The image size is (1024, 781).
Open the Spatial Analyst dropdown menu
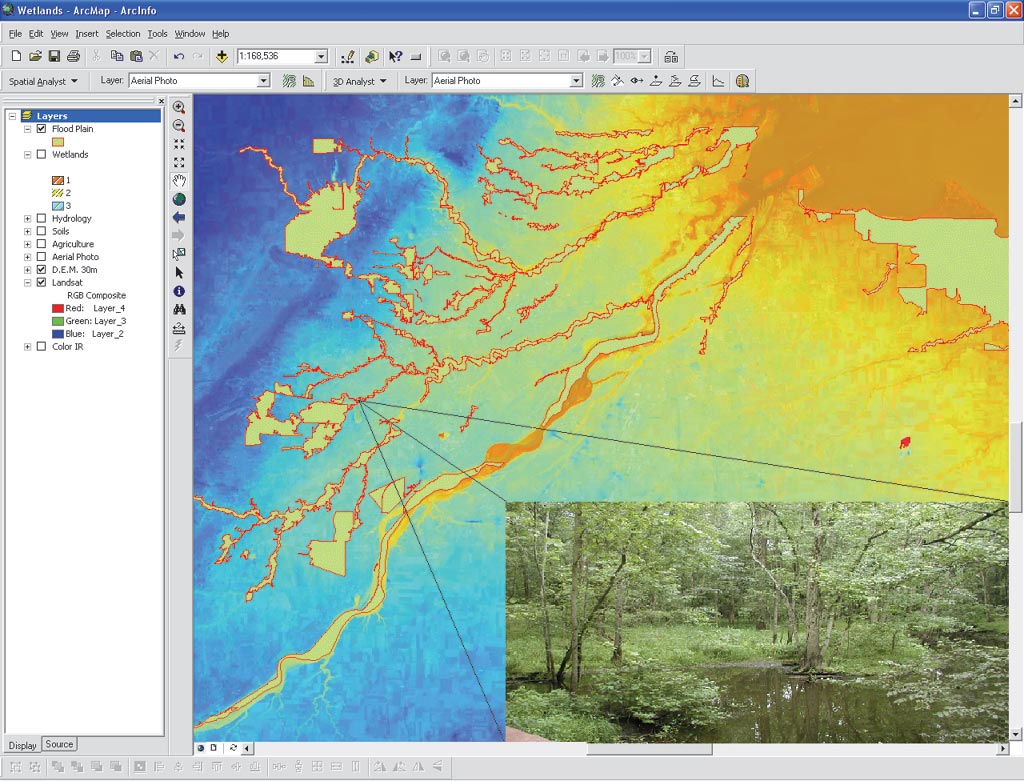[44, 81]
